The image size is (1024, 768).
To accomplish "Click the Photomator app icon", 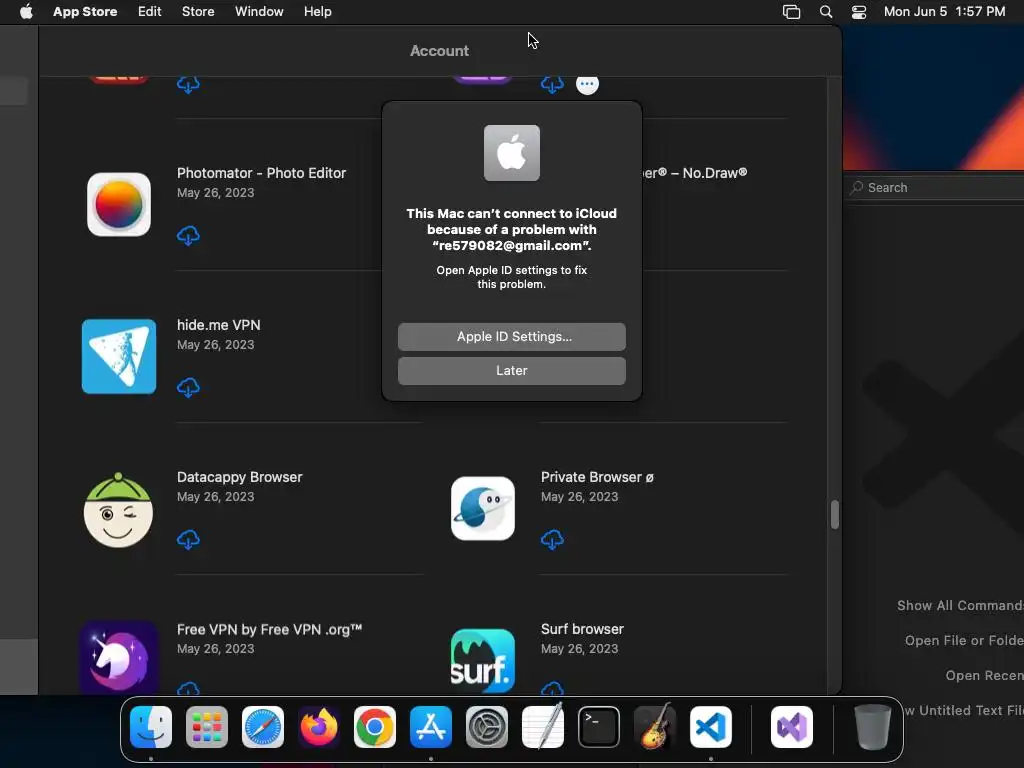I will coord(119,204).
